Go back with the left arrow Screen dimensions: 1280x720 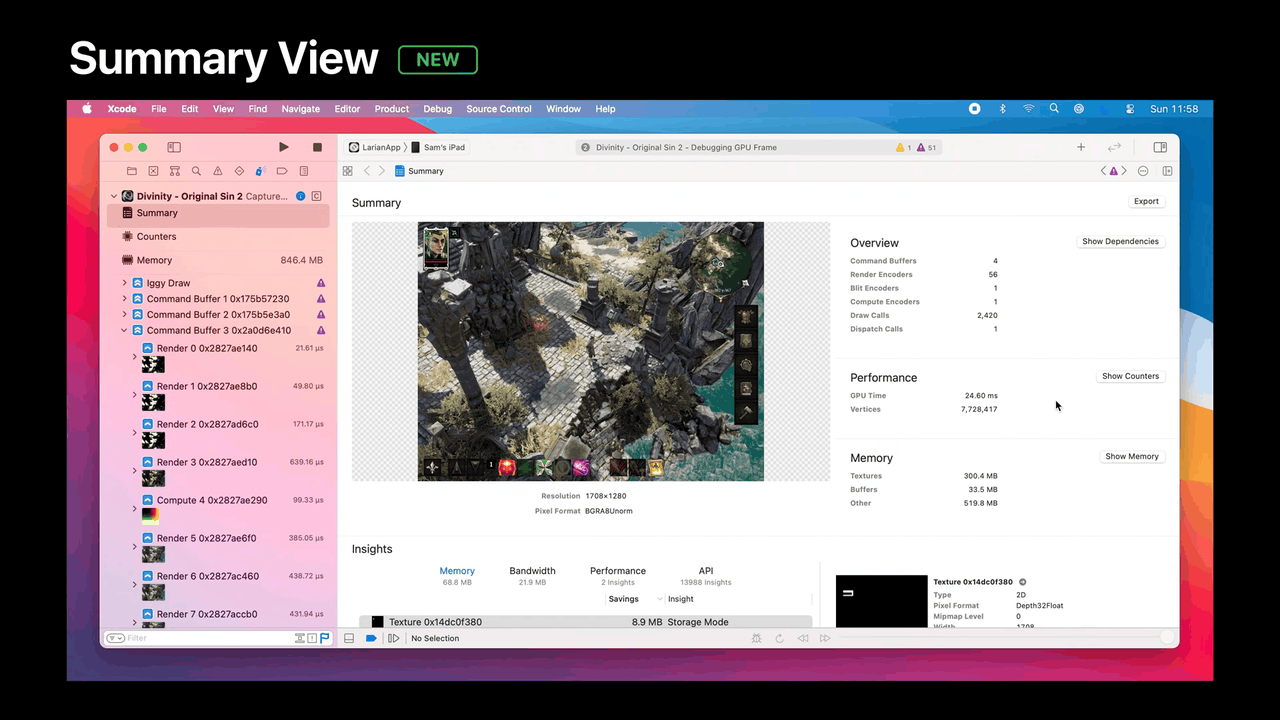click(367, 171)
